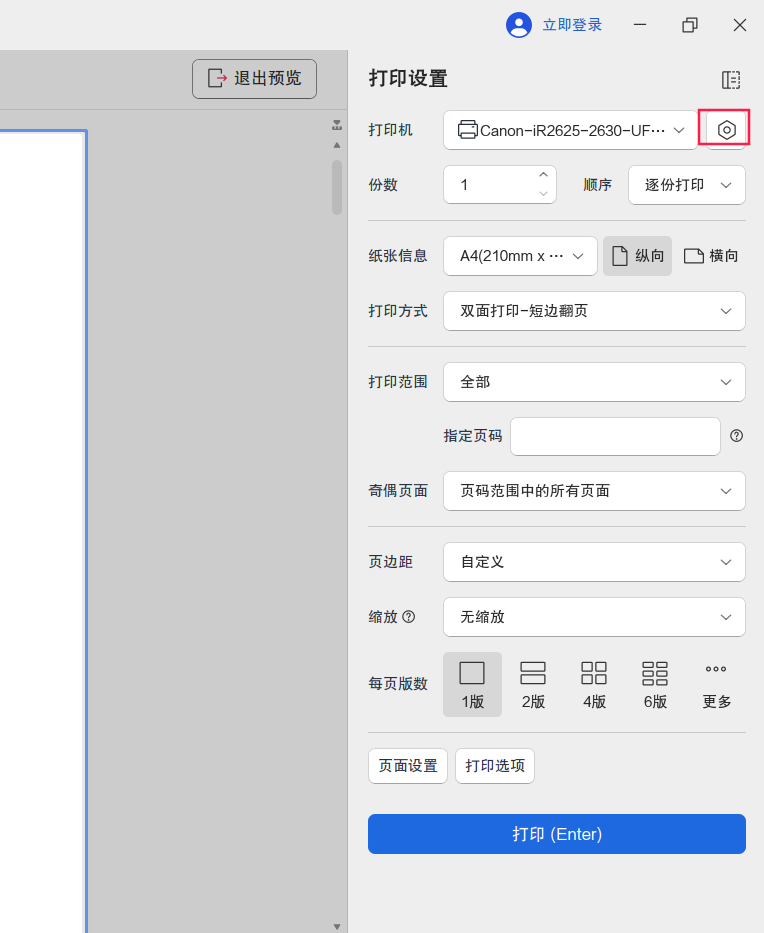This screenshot has height=933, width=764.
Task: Toggle the print settings panel layout icon
Action: click(731, 80)
